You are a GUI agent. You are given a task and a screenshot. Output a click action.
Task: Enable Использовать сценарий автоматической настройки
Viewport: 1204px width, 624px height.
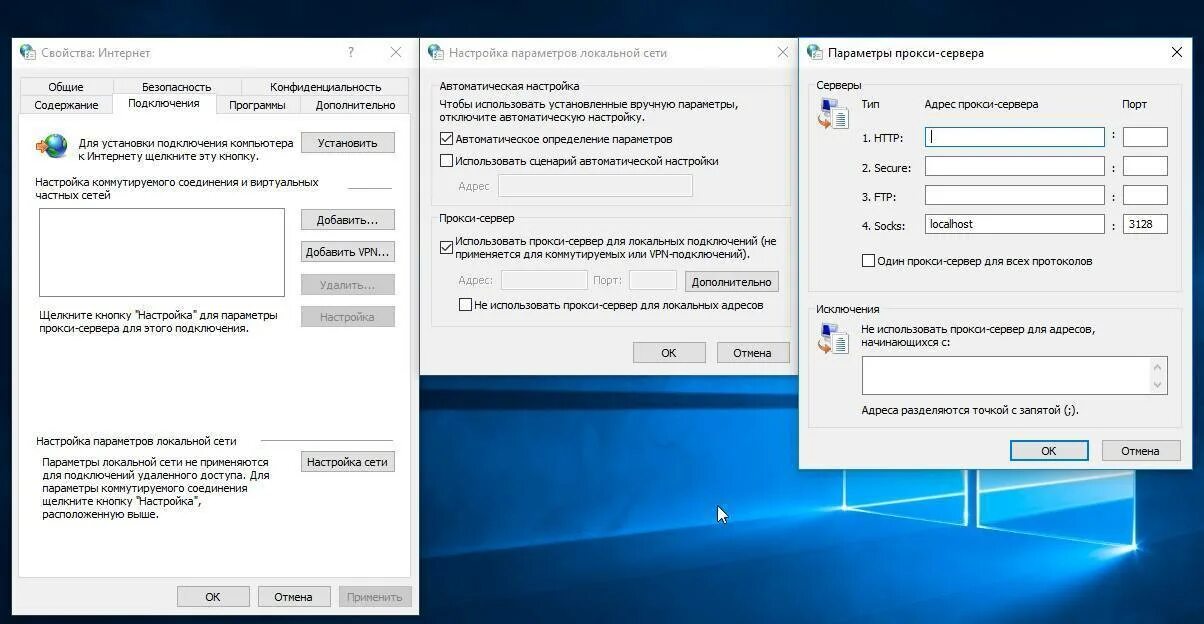click(x=446, y=161)
